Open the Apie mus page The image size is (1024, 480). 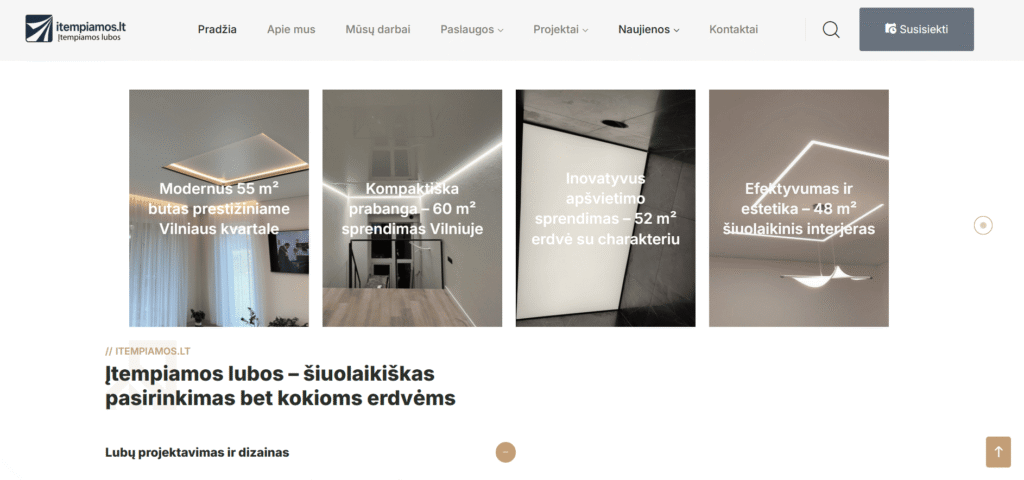click(x=291, y=29)
